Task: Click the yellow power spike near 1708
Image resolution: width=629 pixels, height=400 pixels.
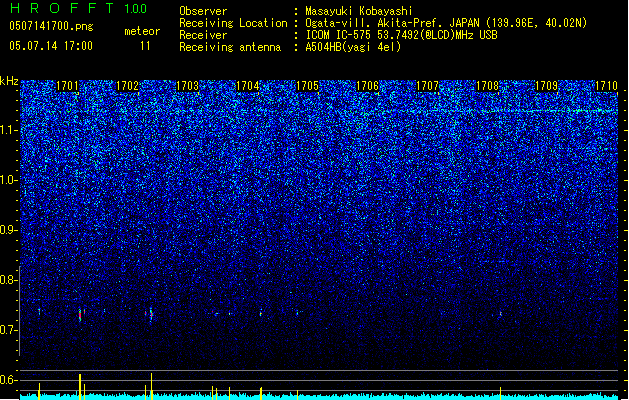Action: pyautogui.click(x=500, y=393)
